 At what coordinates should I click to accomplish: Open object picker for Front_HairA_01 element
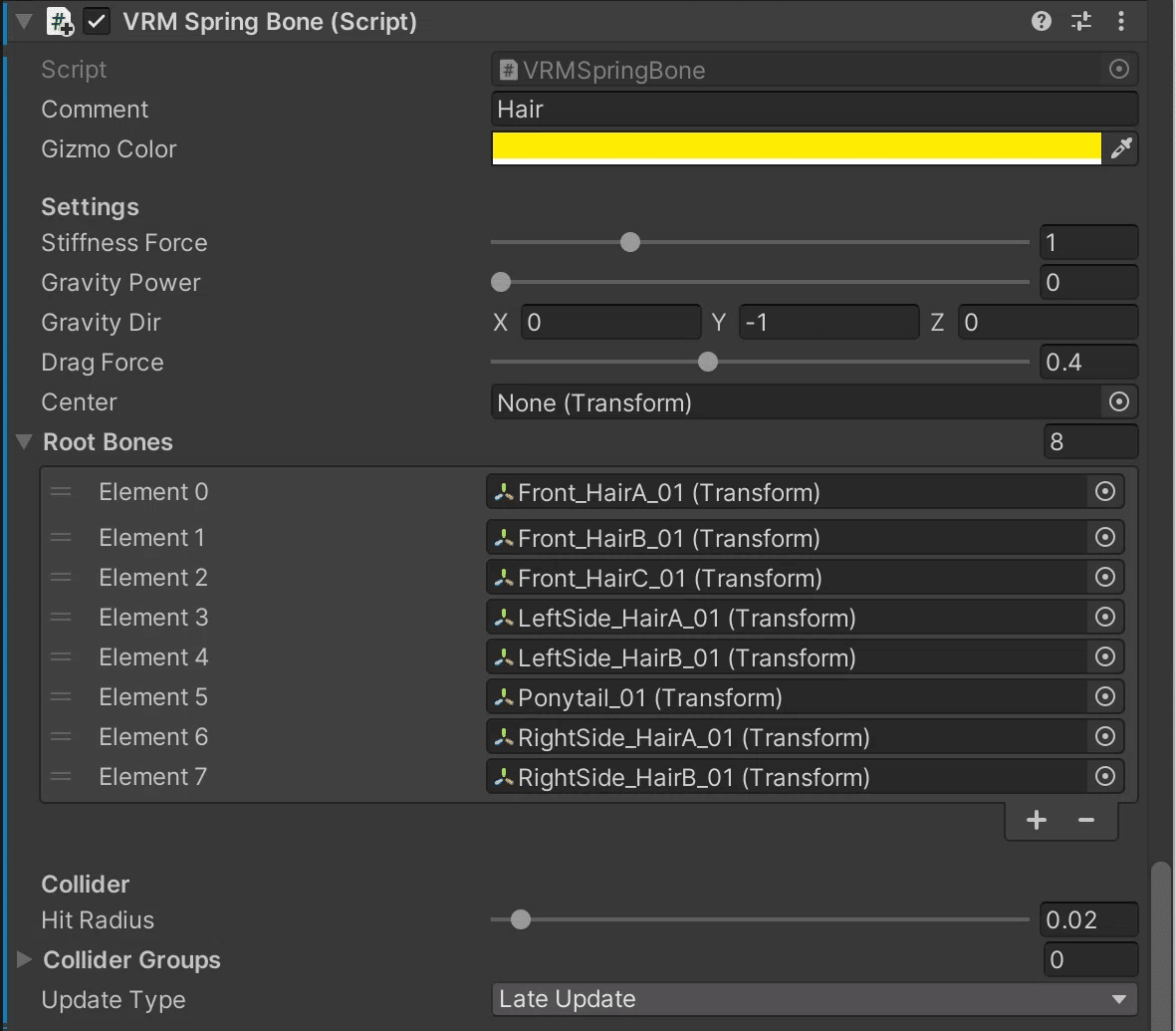pyautogui.click(x=1104, y=491)
